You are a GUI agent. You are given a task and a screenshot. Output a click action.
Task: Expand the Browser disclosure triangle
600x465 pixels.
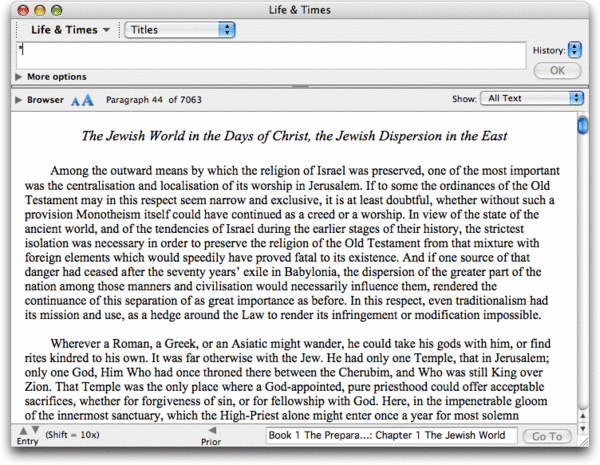coord(18,100)
